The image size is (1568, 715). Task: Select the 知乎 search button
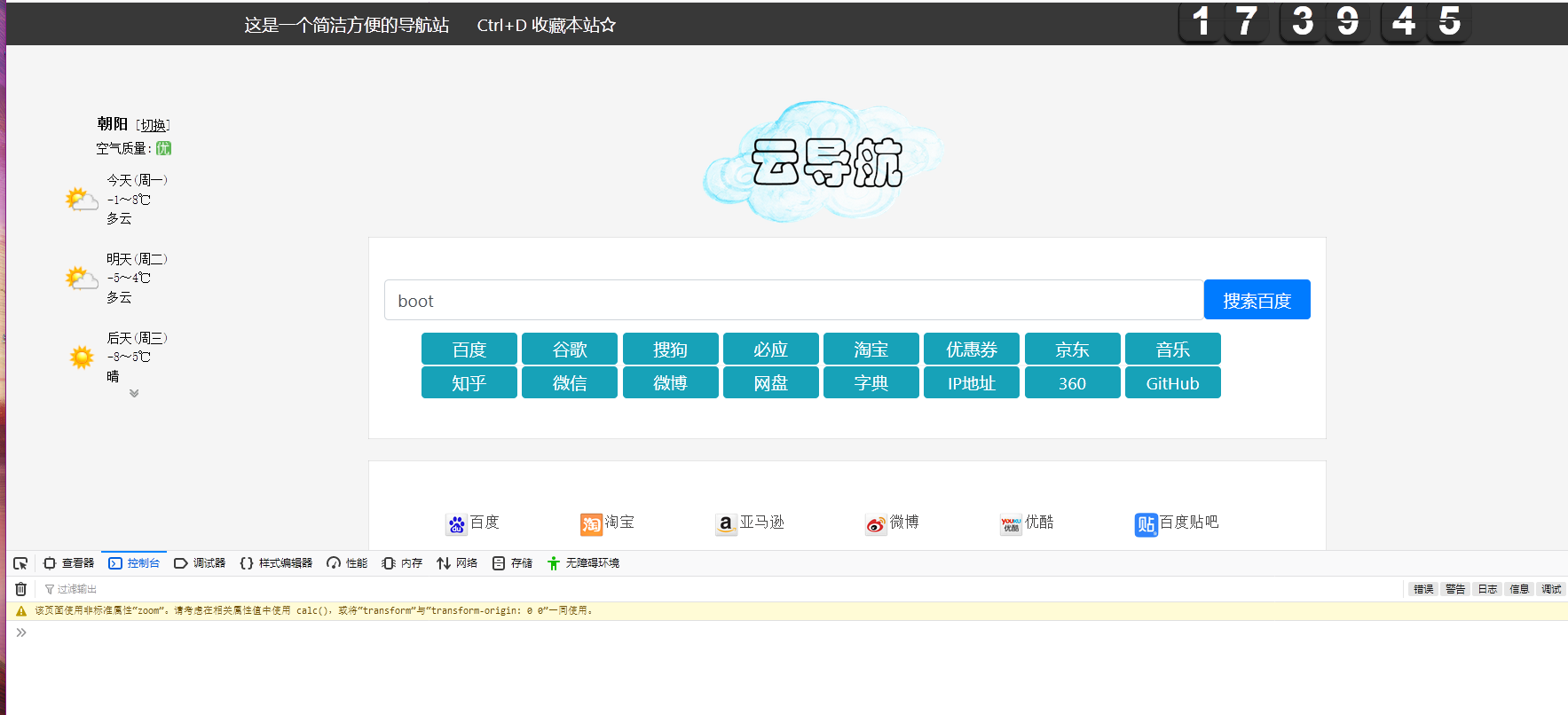coord(469,382)
